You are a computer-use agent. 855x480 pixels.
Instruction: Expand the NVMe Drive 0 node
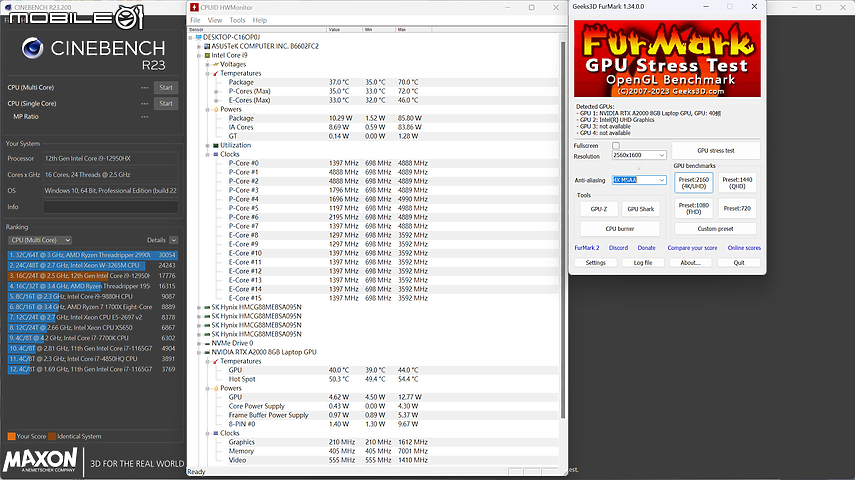pyautogui.click(x=199, y=343)
